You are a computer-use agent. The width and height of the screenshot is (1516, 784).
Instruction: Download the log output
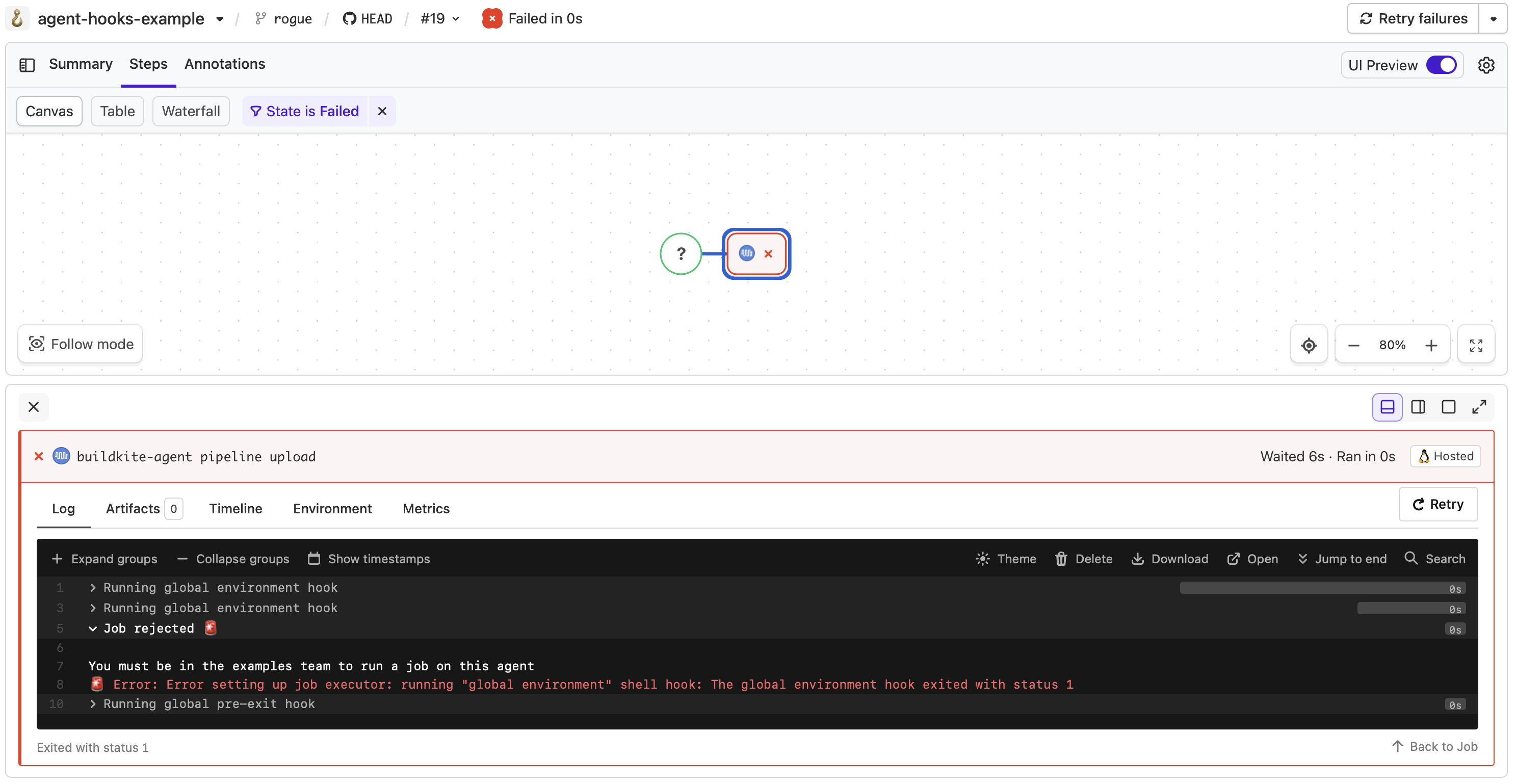pos(1169,559)
